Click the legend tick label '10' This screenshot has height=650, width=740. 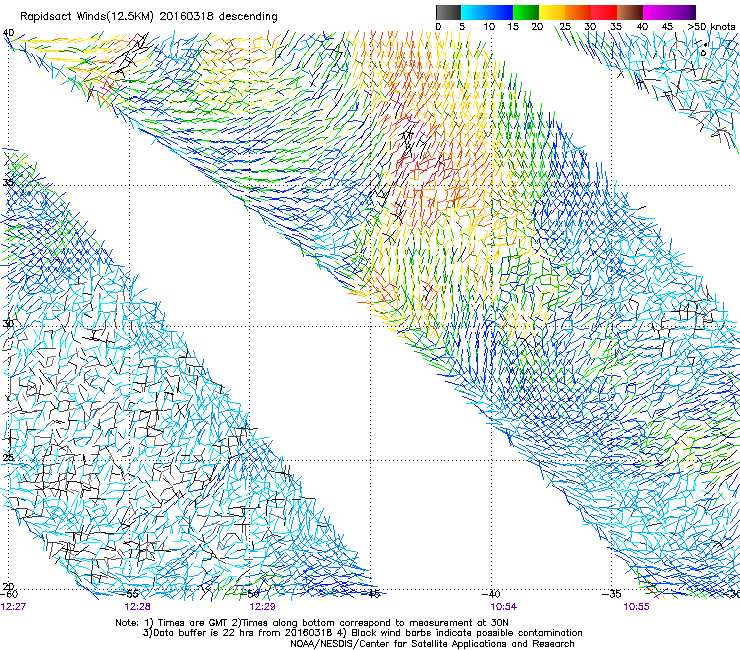(489, 27)
